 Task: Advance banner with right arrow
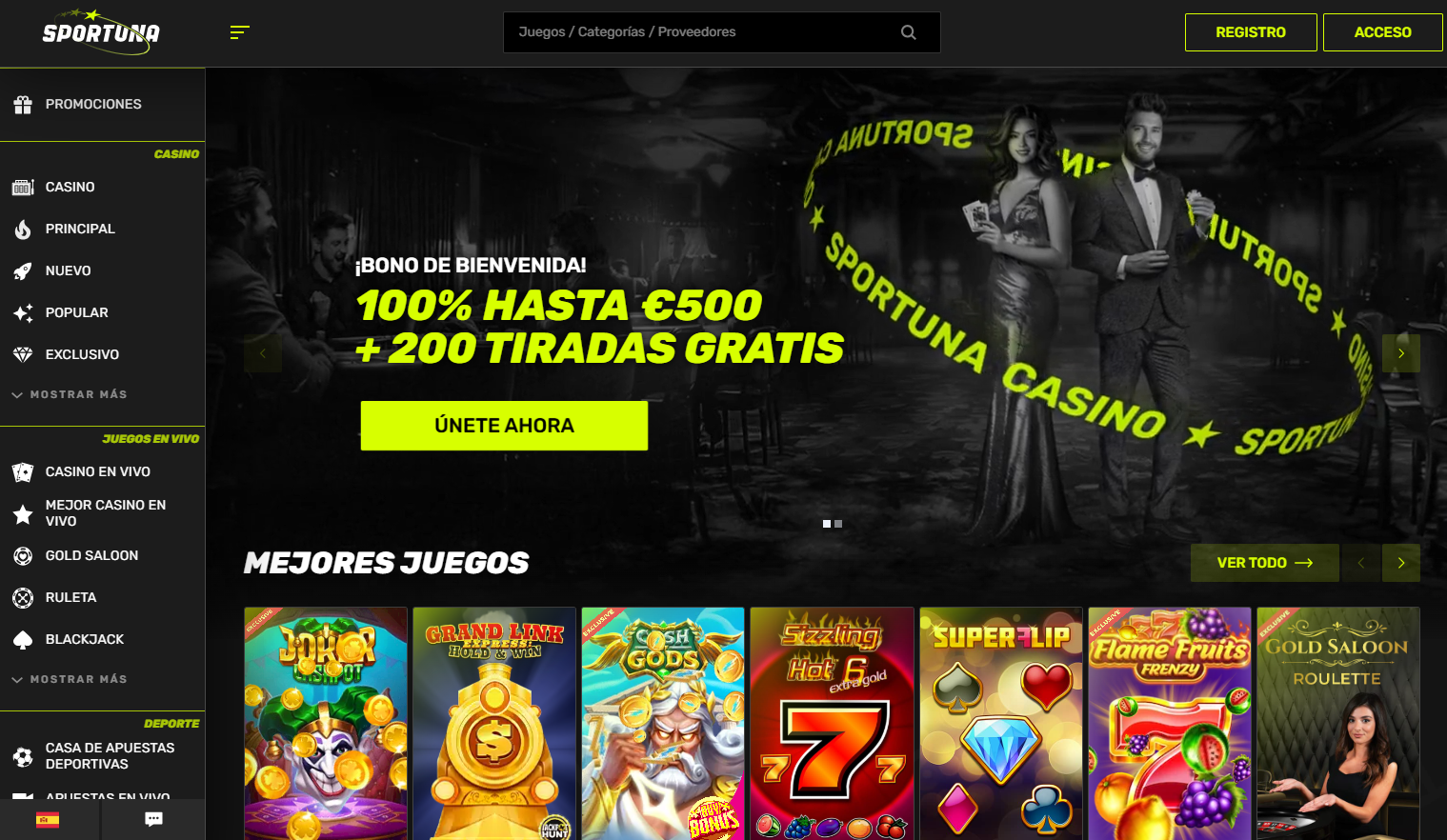tap(1401, 353)
